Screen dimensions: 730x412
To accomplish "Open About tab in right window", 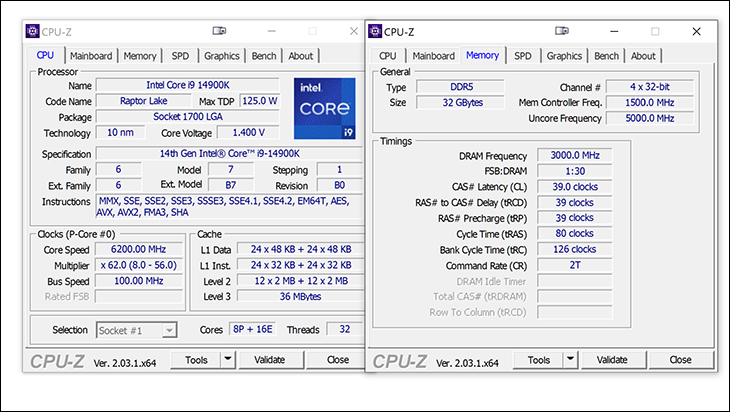I will pyautogui.click(x=643, y=56).
